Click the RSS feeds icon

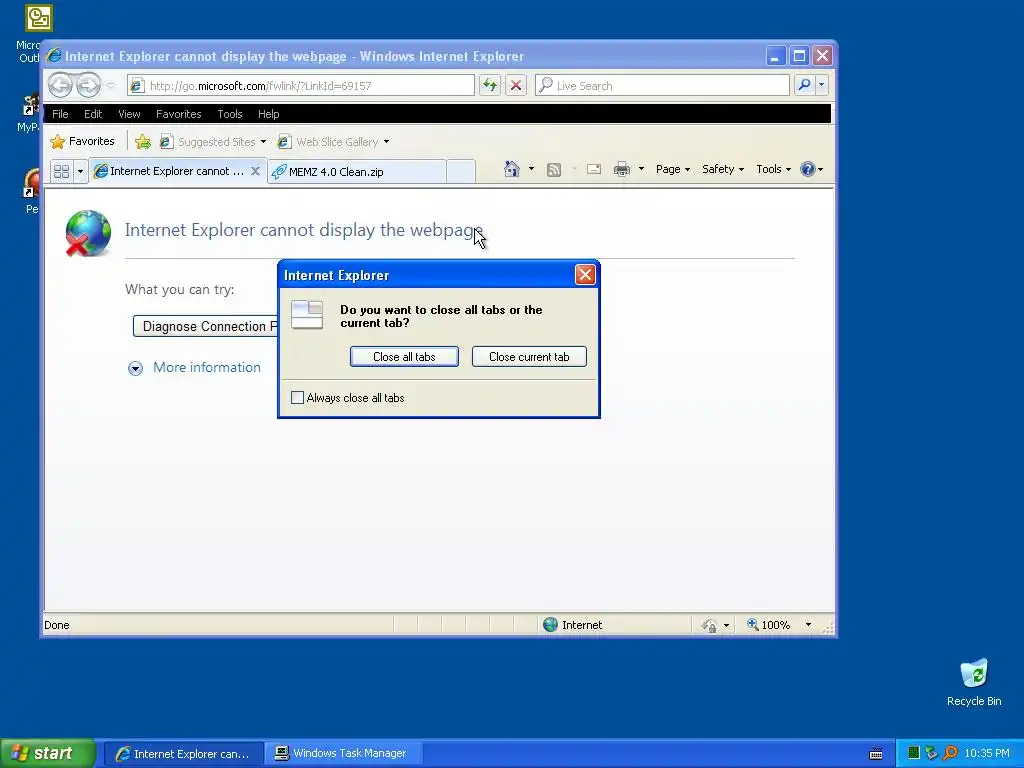tap(554, 170)
